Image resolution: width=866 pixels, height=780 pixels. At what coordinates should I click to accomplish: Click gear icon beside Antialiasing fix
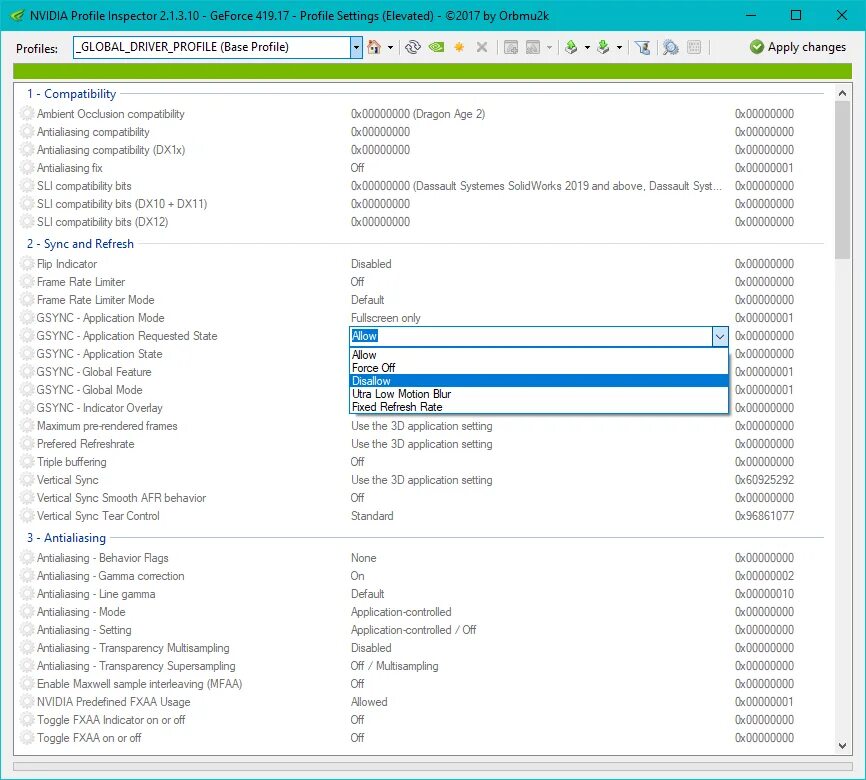[27, 168]
